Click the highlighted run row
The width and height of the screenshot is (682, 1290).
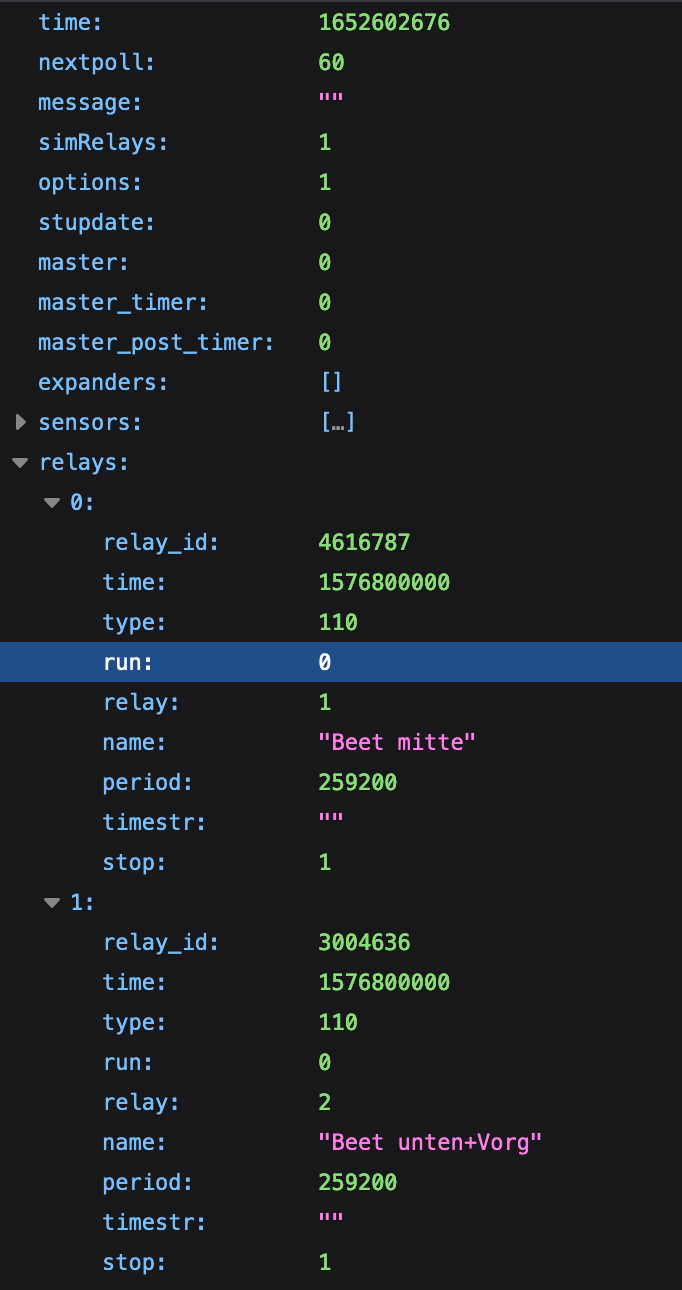coord(340,662)
